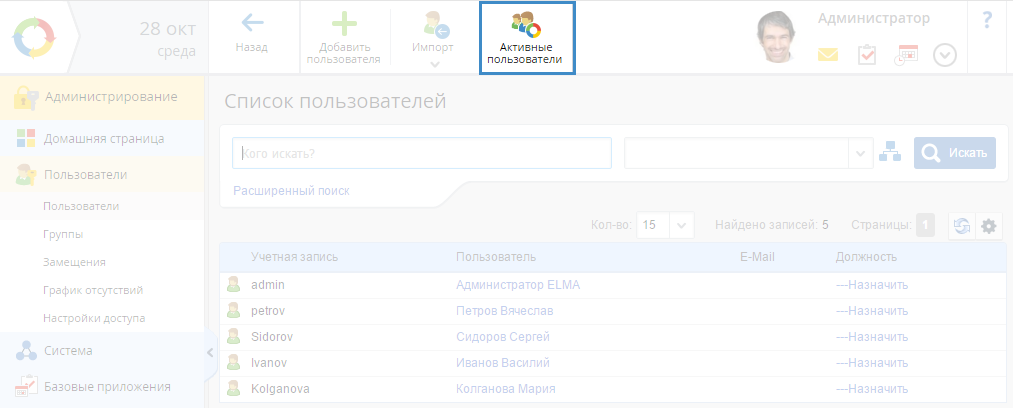Expand the user menu circle chevron
This screenshot has width=1013, height=408.
point(945,56)
